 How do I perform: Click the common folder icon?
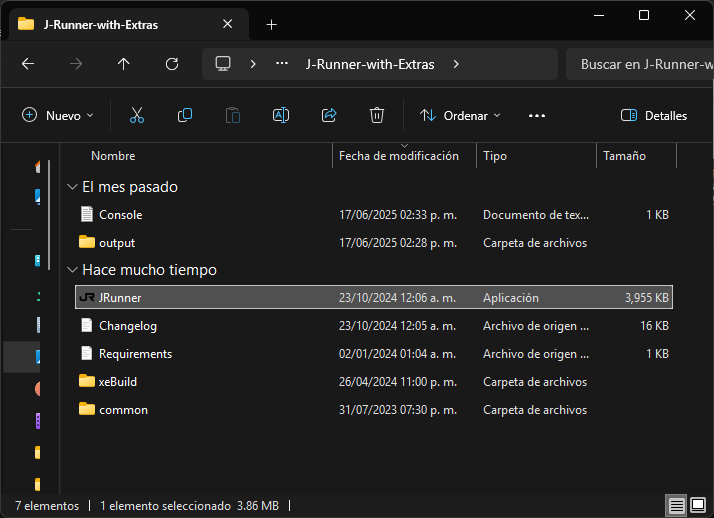(x=87, y=409)
